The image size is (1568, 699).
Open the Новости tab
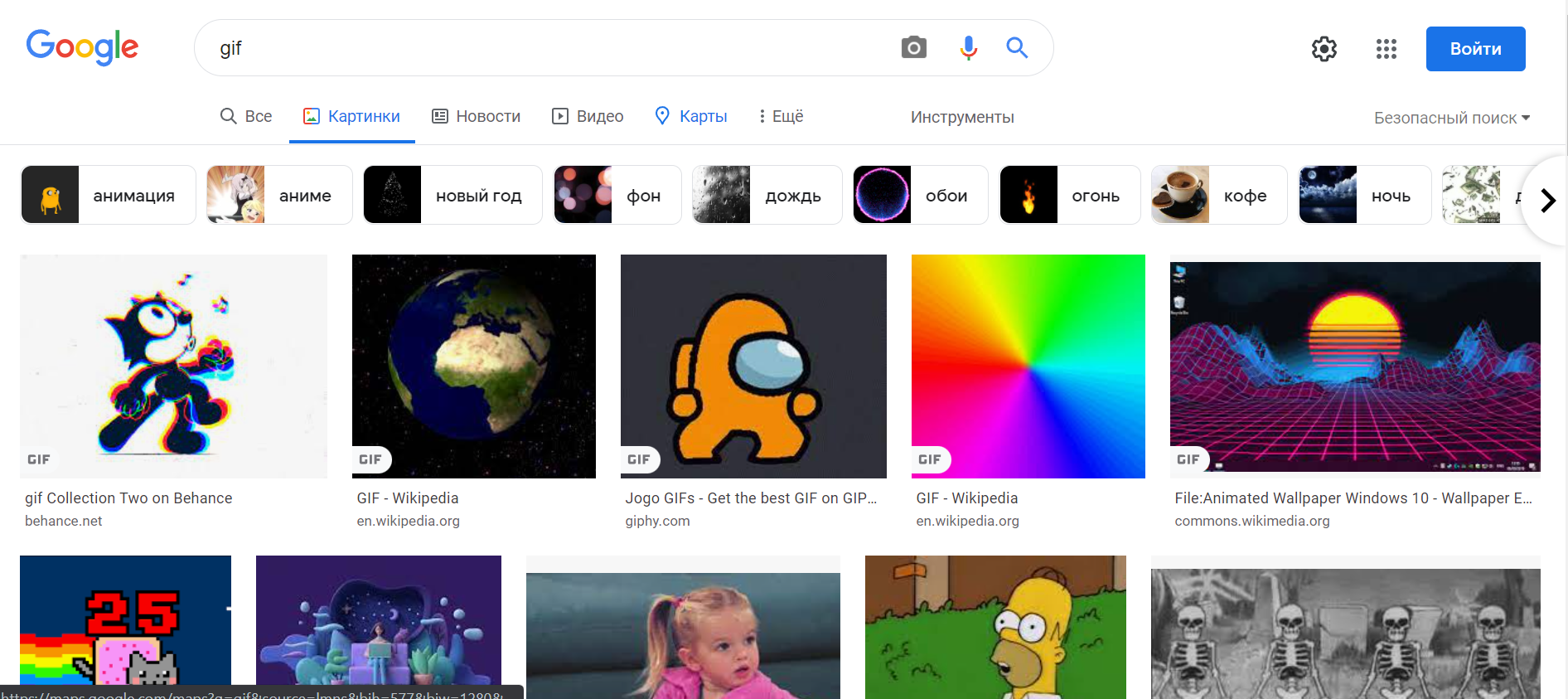[477, 117]
